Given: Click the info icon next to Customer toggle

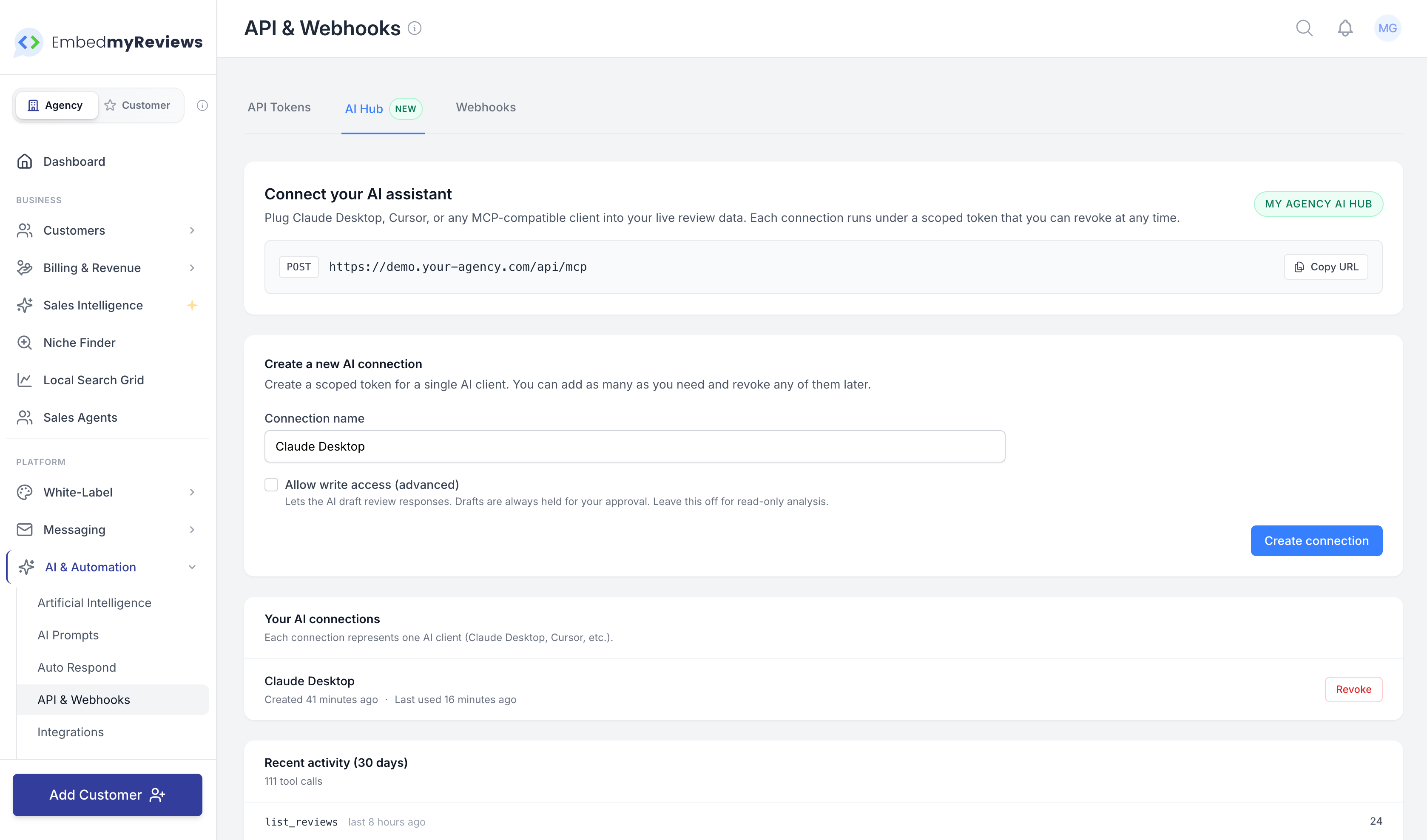Looking at the screenshot, I should 202,105.
